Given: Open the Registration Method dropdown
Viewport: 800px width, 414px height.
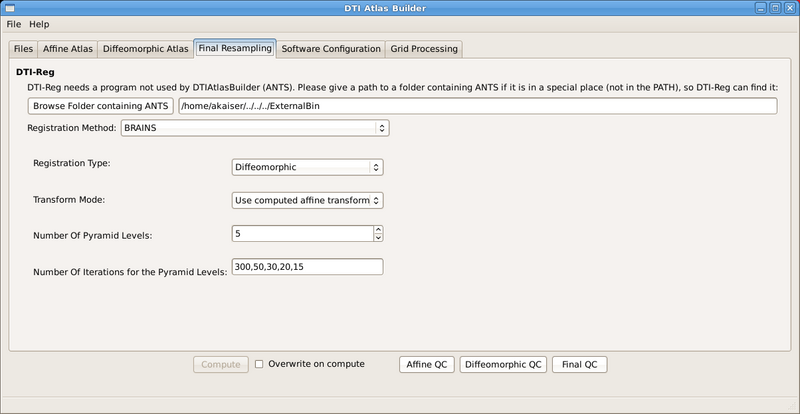Looking at the screenshot, I should coord(255,128).
